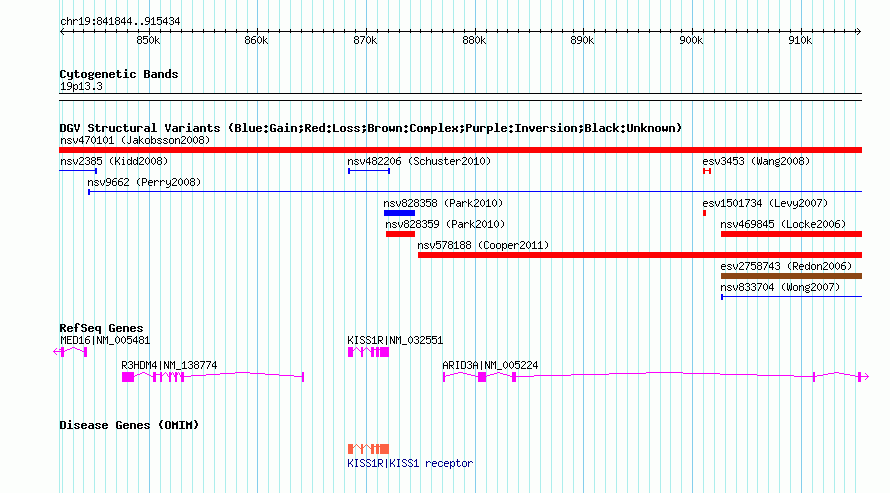Image resolution: width=890 pixels, height=493 pixels.
Task: Click the ARID3A gene exon structure
Action: [x=656, y=377]
